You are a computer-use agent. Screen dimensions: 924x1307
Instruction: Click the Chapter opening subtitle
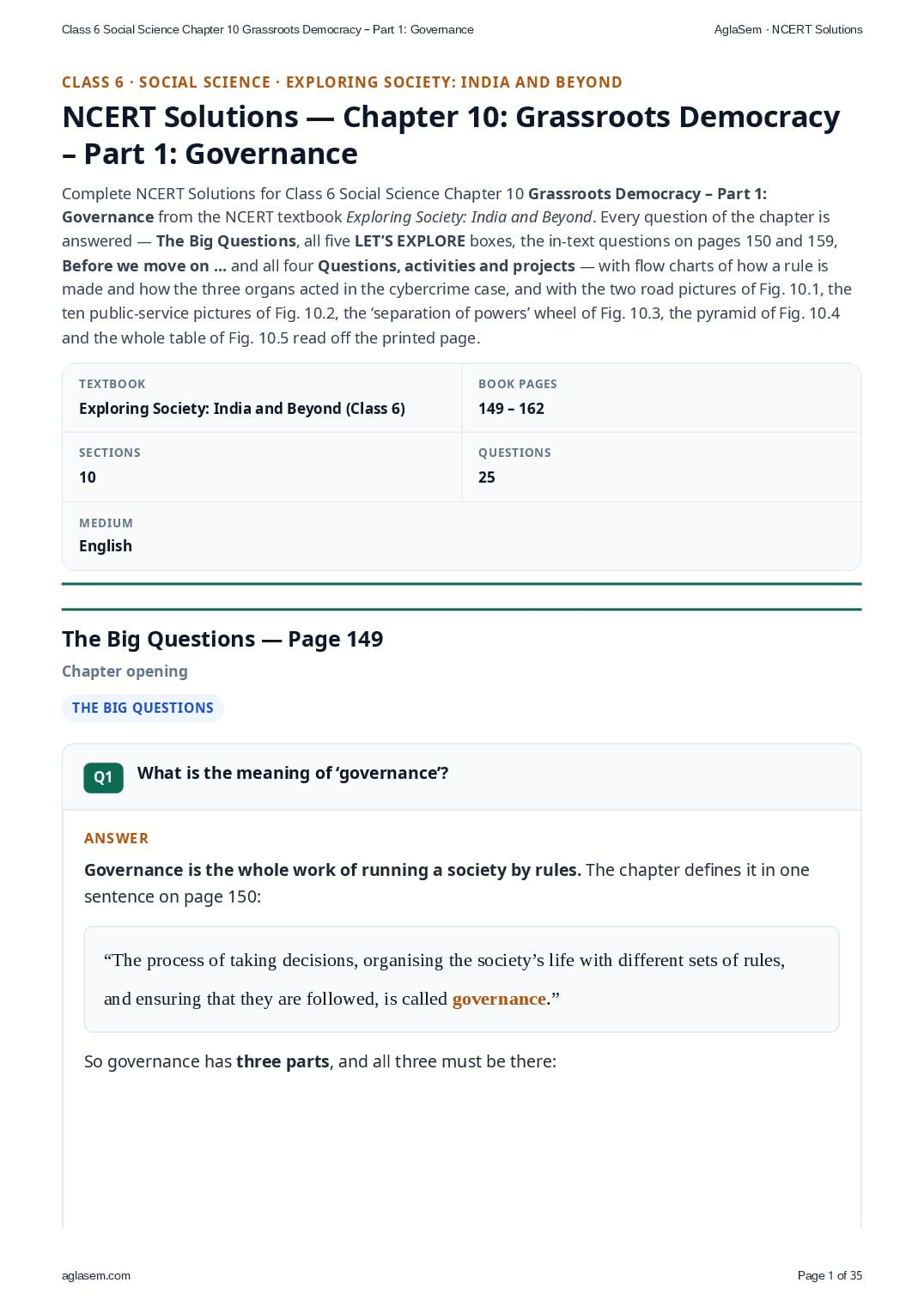[x=125, y=672]
